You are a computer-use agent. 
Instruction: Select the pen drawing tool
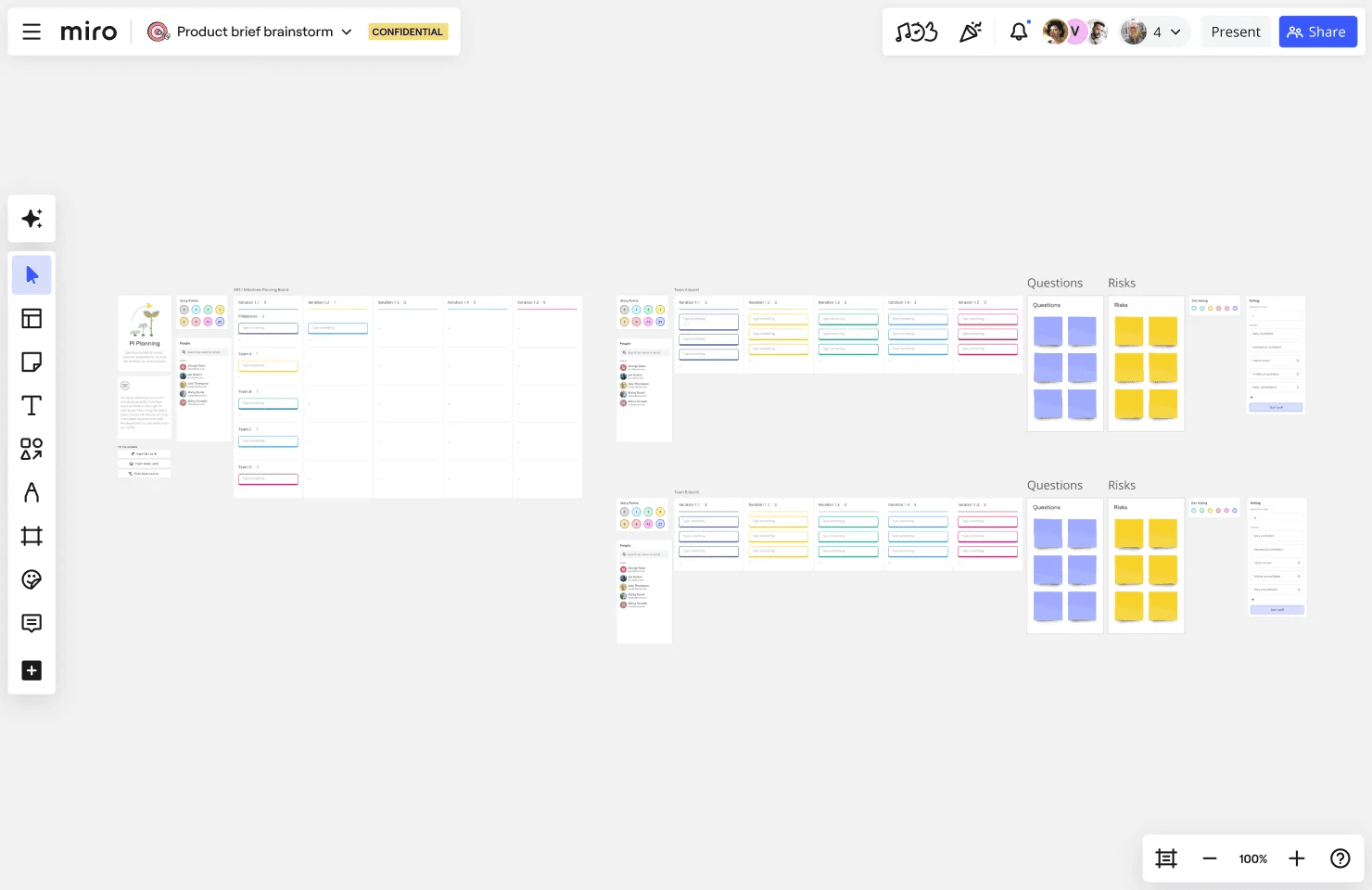tap(32, 493)
